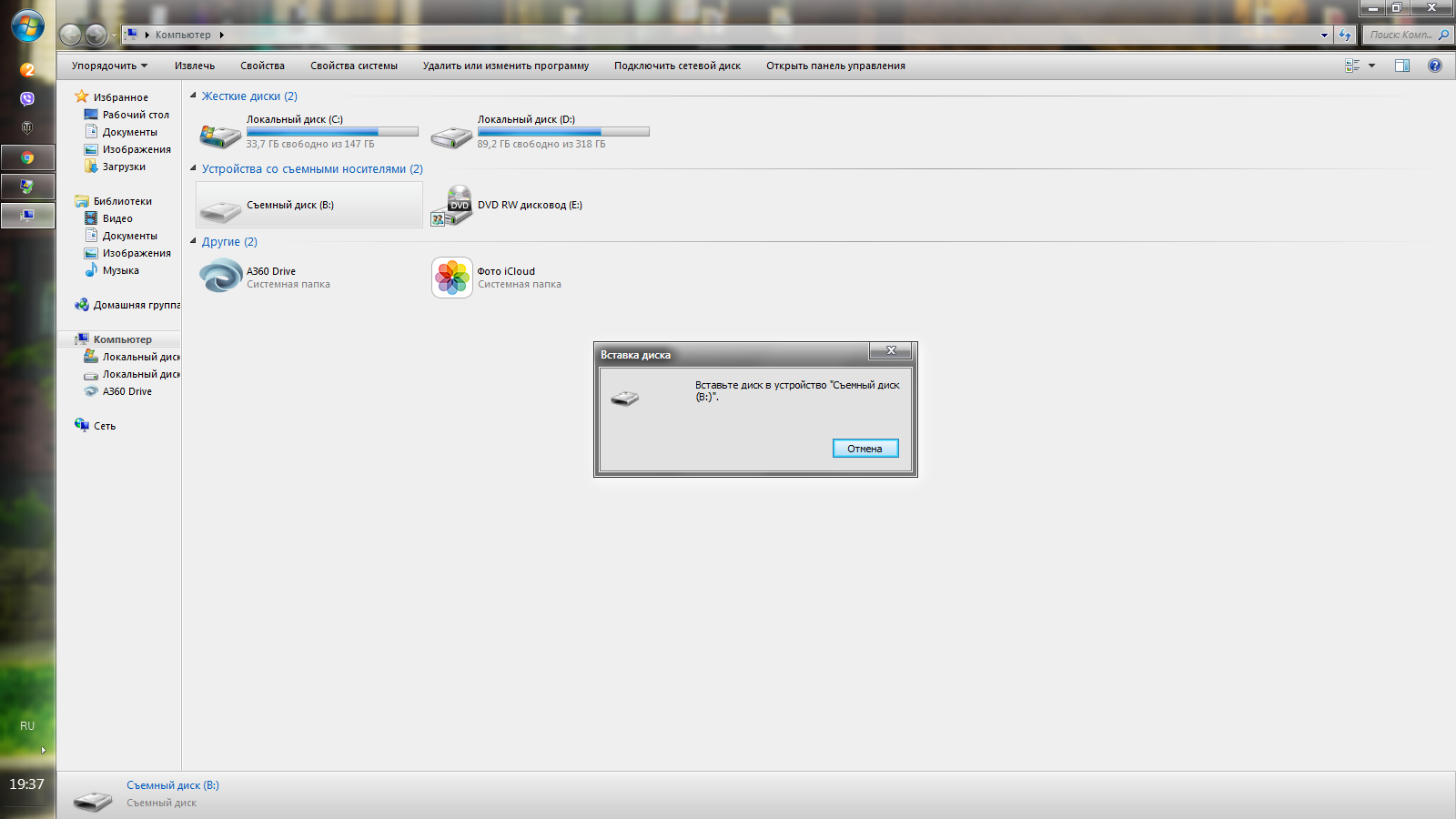Viewport: 1456px width, 819px height.
Task: Select Локальный диск (C:) drive icon
Action: [220, 136]
